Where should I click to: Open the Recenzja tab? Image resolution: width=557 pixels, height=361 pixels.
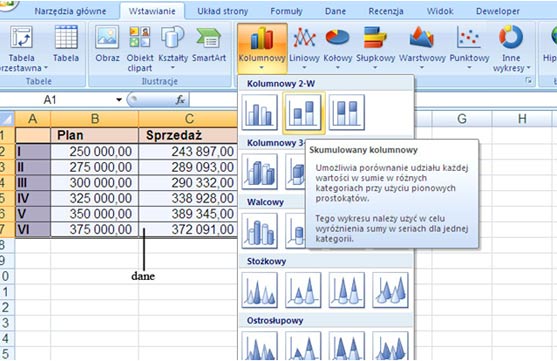pyautogui.click(x=386, y=11)
